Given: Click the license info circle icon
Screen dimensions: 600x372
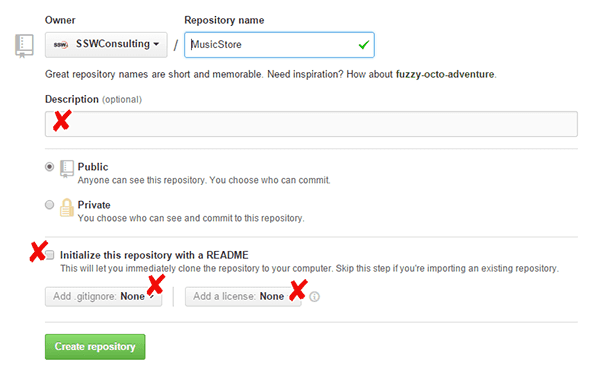Looking at the screenshot, I should (314, 297).
